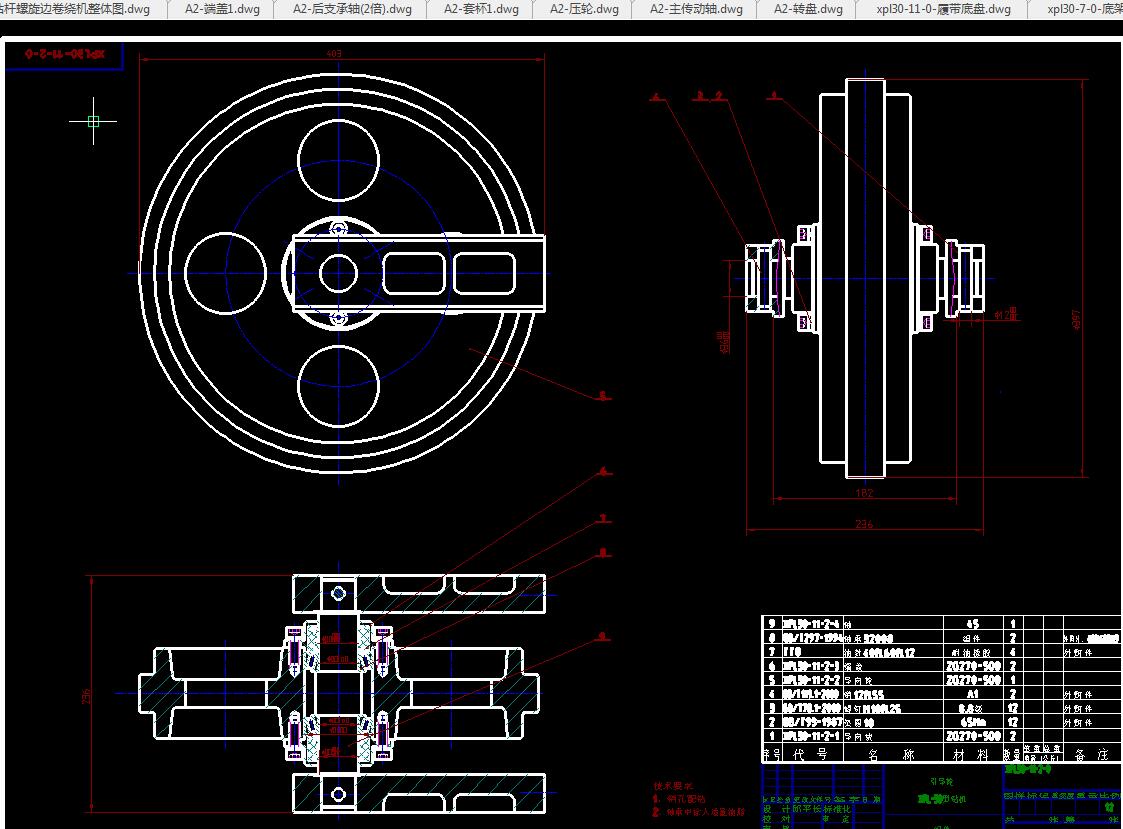Screen dimensions: 1123x829
Task: Select the A2-转盘.dwg tab
Action: point(808,9)
